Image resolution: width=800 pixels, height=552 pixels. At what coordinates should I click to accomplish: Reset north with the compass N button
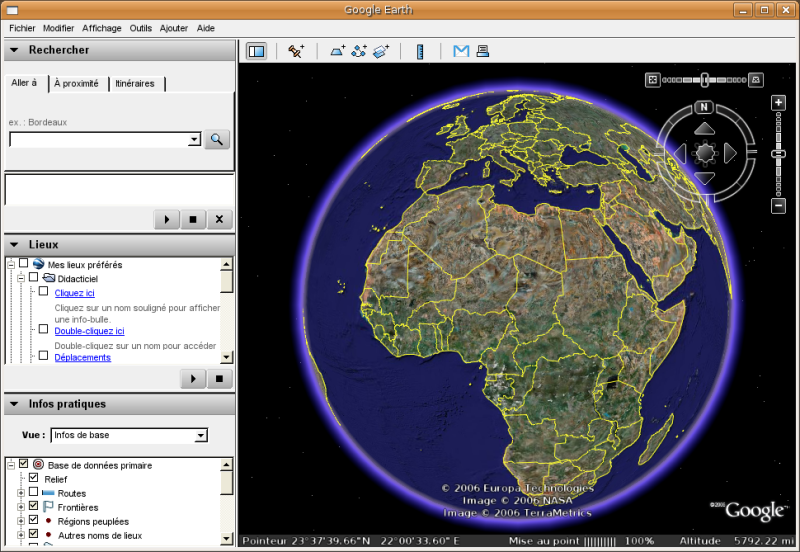(704, 107)
